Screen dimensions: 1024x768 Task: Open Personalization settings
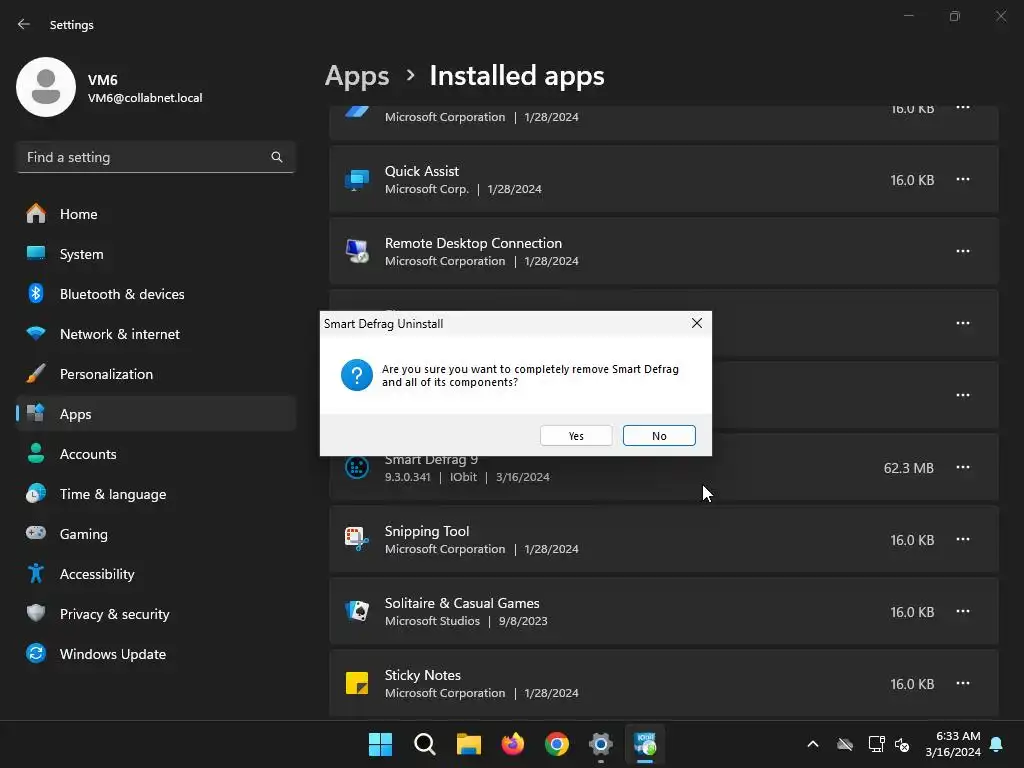click(x=156, y=374)
